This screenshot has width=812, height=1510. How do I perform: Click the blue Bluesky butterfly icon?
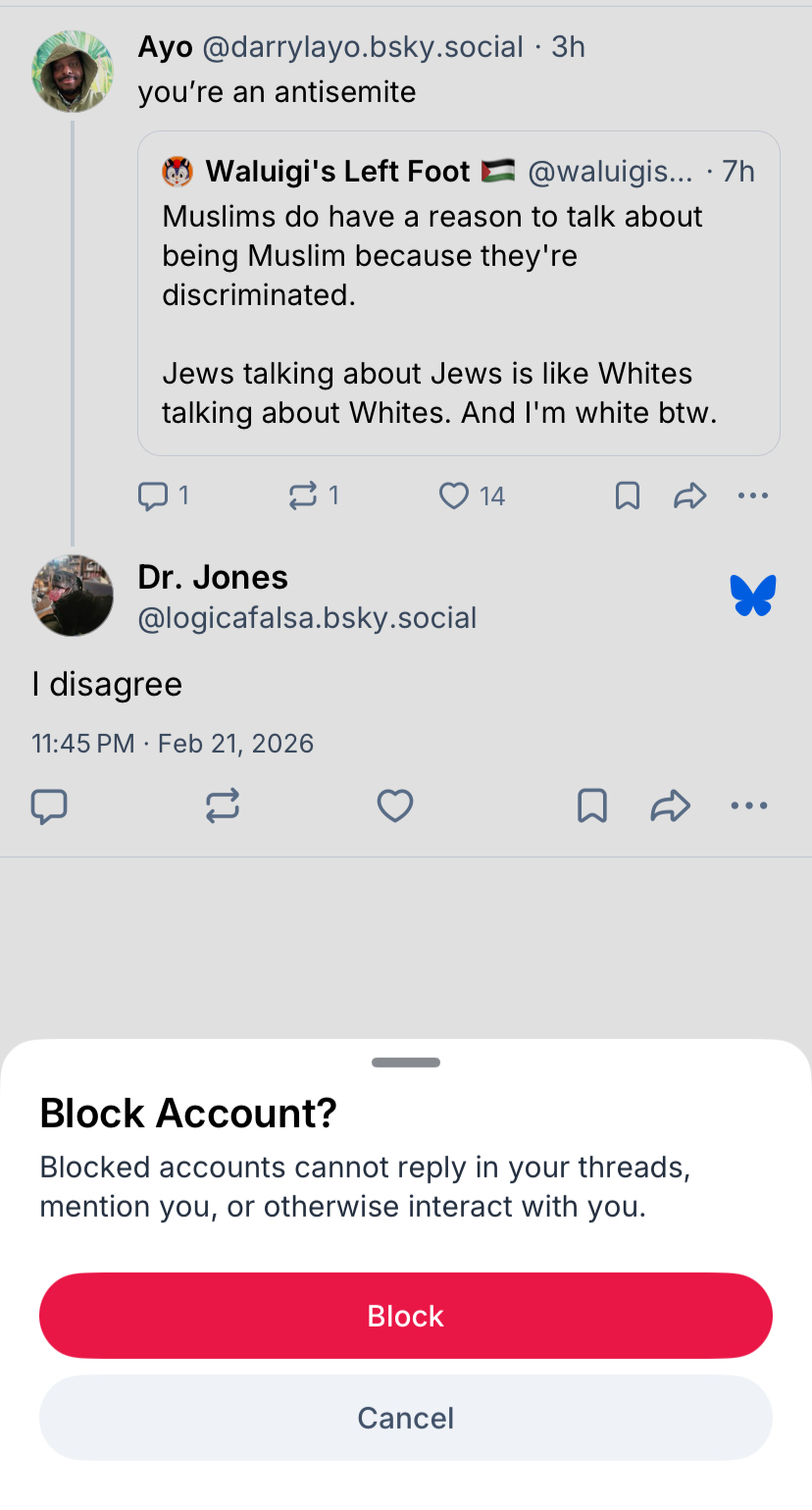[x=753, y=597]
